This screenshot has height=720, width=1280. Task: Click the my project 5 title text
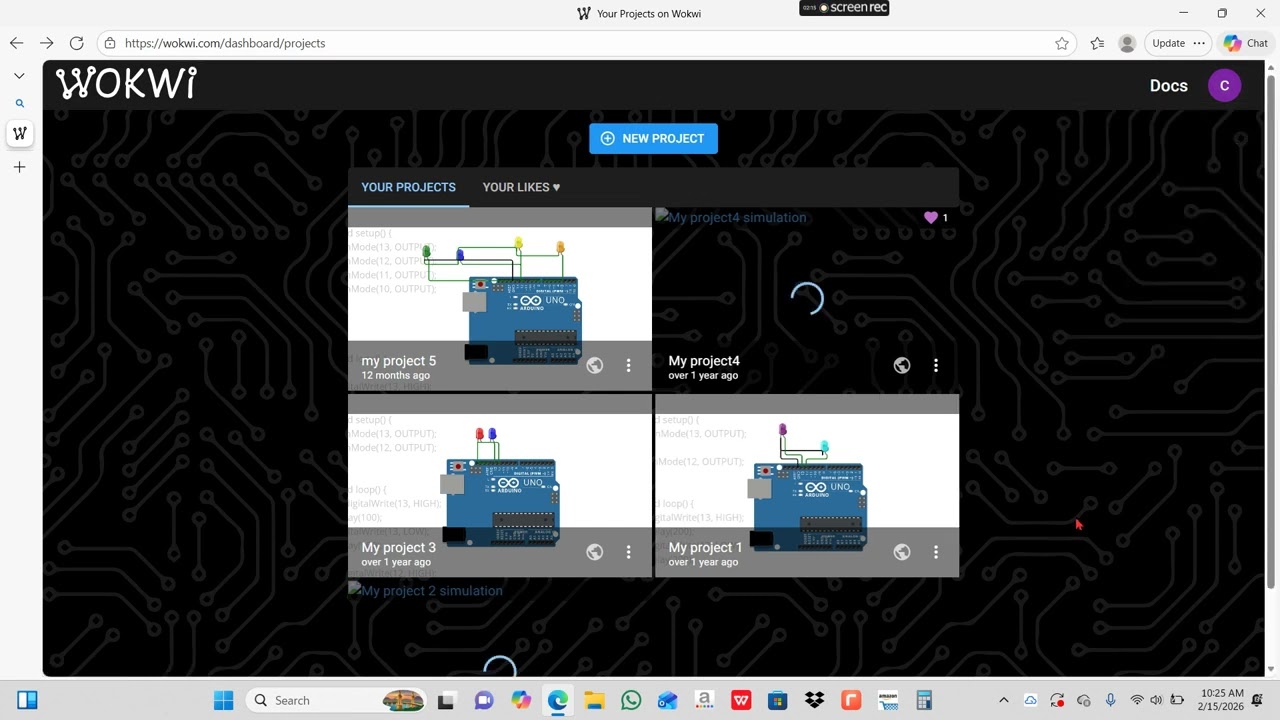click(399, 361)
